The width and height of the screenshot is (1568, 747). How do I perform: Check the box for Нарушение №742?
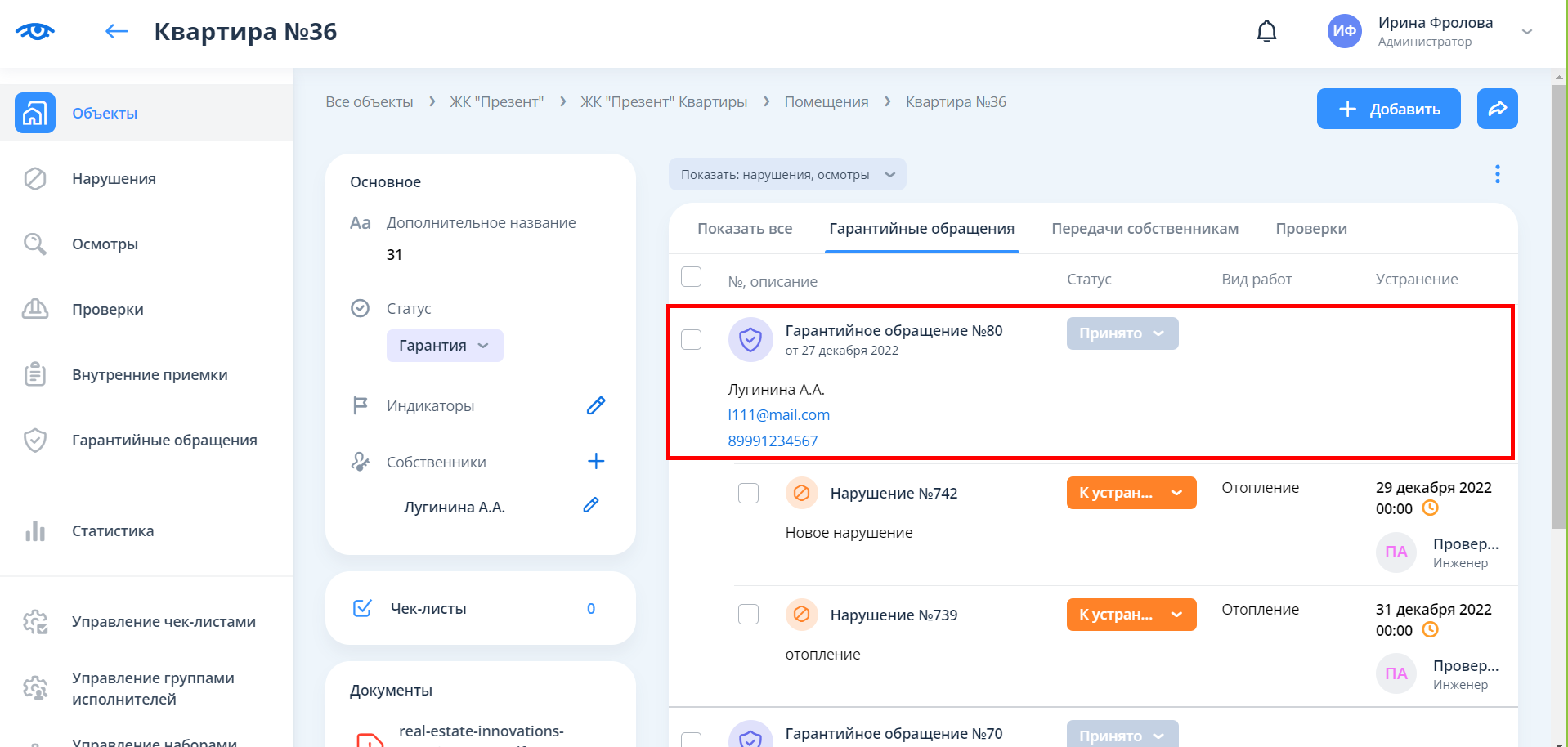[748, 494]
